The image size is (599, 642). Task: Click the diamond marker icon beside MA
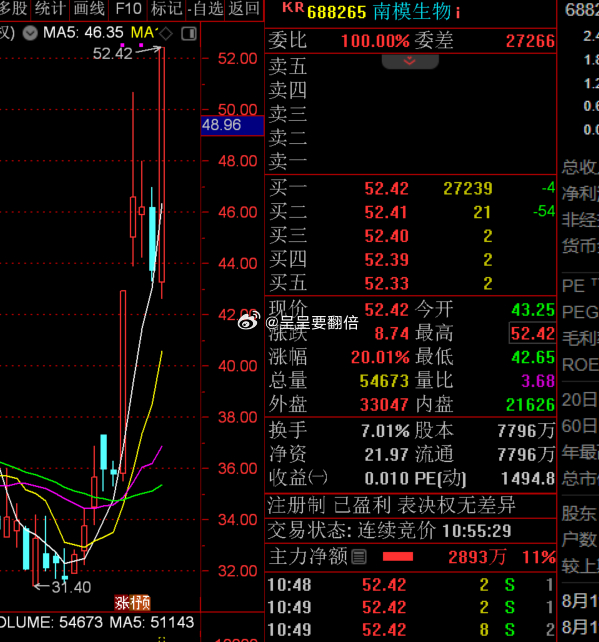(x=166, y=34)
